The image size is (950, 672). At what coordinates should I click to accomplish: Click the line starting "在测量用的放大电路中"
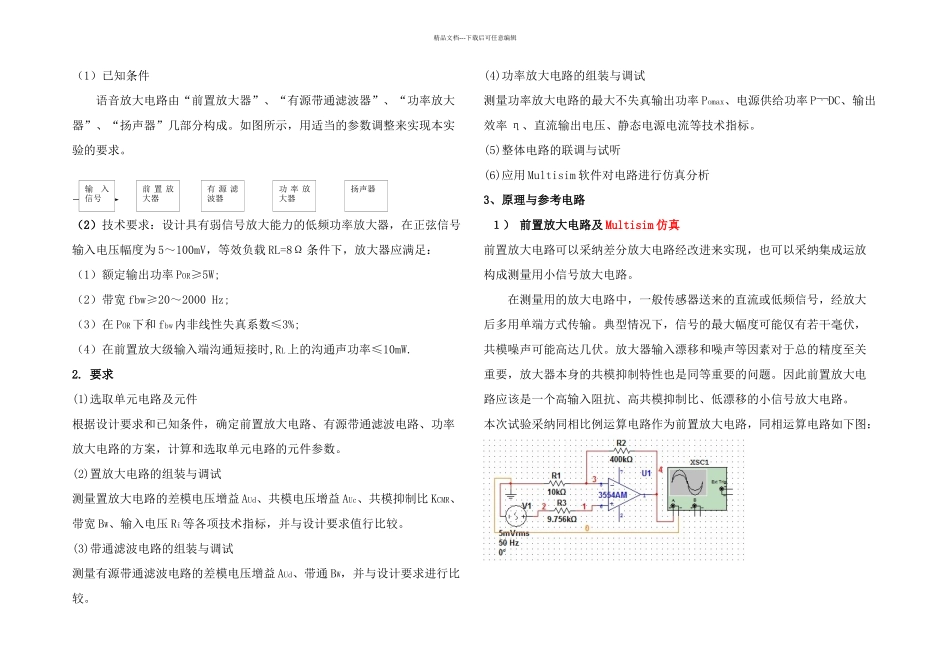687,299
